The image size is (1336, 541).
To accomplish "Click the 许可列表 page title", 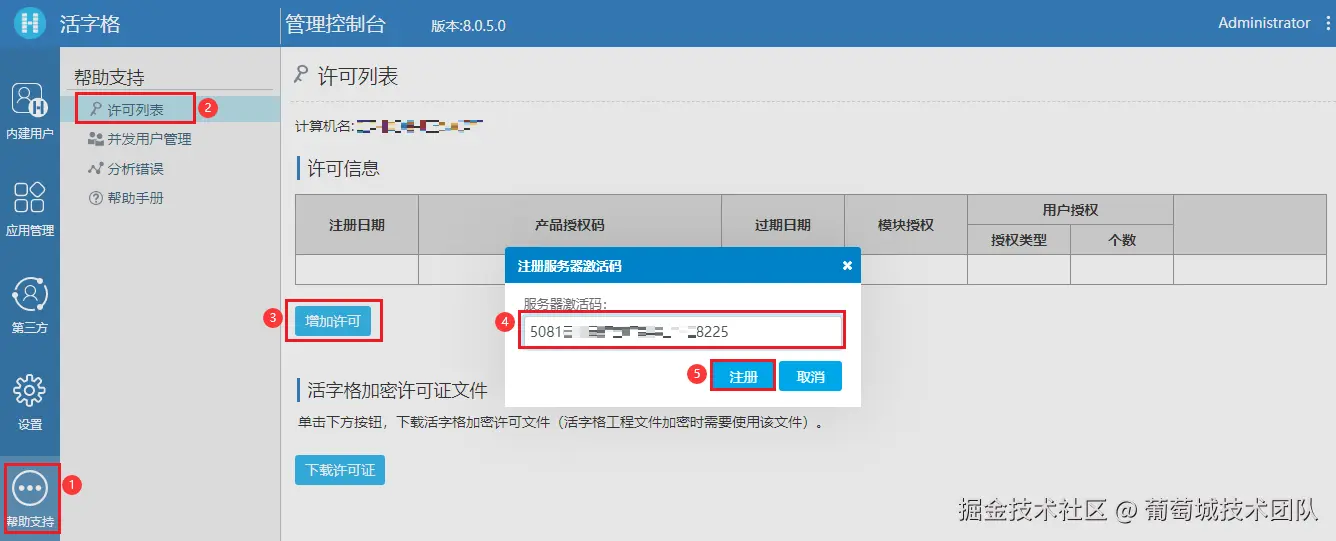I will pos(358,76).
